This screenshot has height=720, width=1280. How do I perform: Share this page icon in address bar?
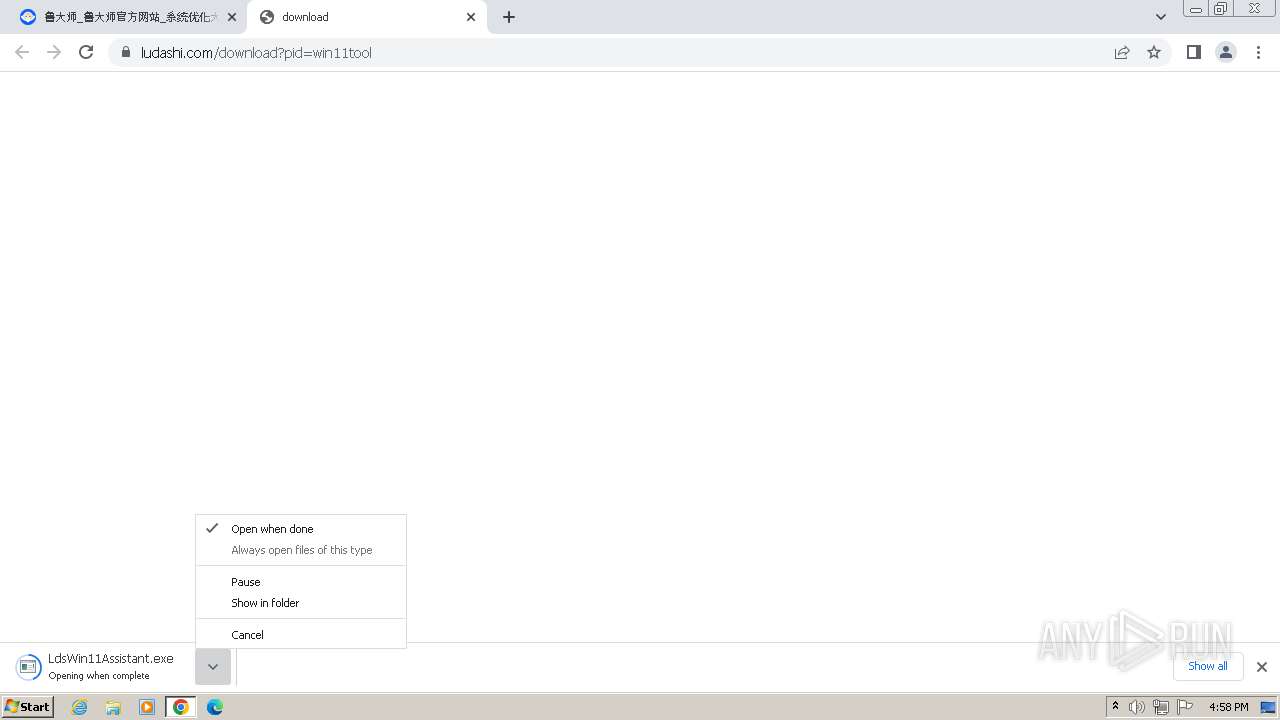pos(1122,52)
